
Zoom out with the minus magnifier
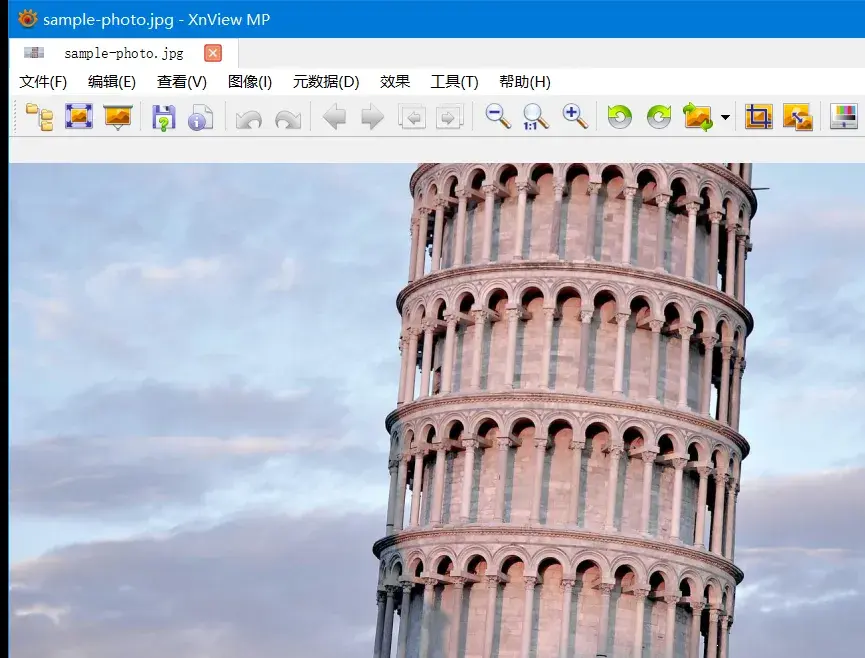498,117
